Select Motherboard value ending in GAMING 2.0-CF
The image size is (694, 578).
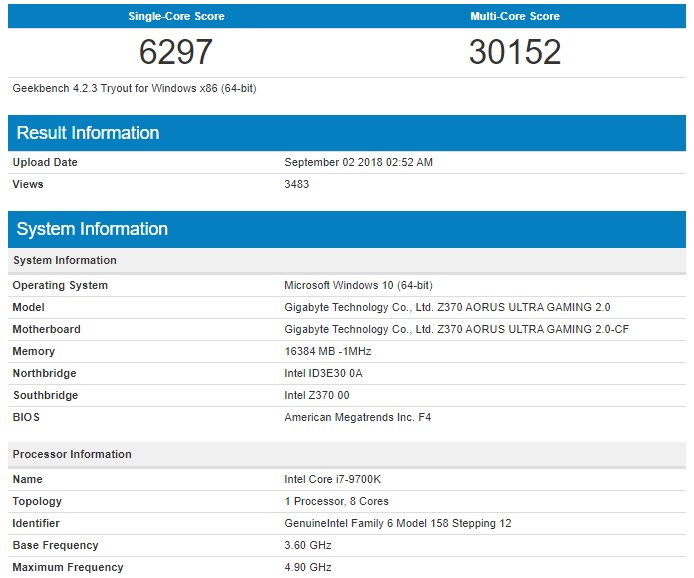[456, 329]
